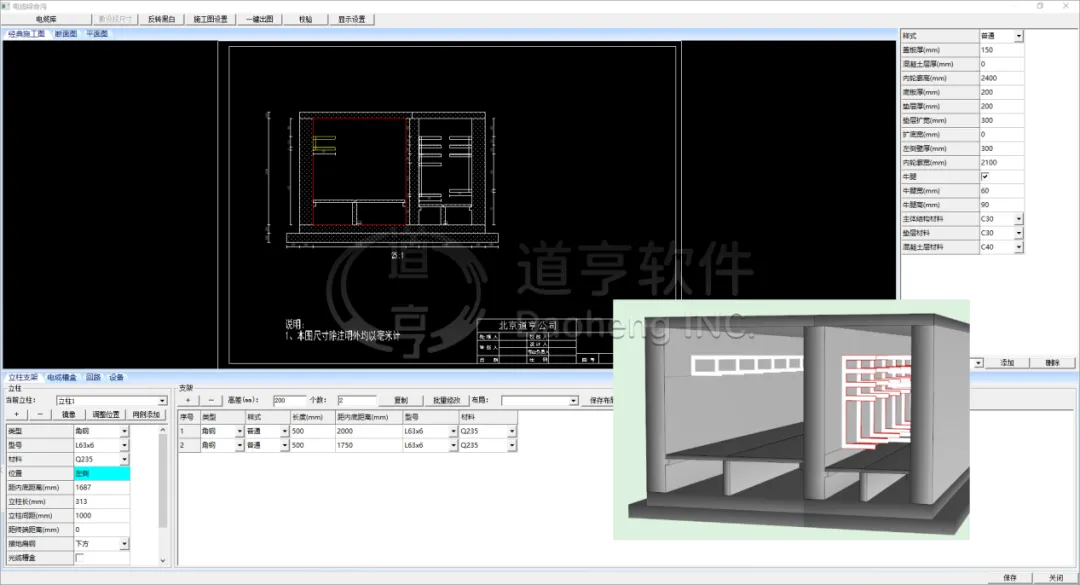Click the 镜像 mirror button
This screenshot has height=585, width=1080.
click(68, 414)
